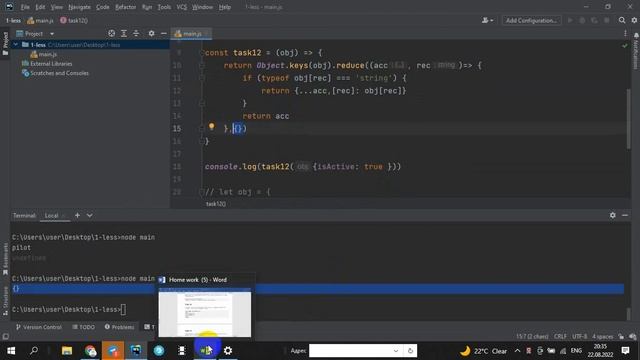This screenshot has height=360, width=640.
Task: Click the task12() breadcrumb in navigation bar
Action: 74,20
